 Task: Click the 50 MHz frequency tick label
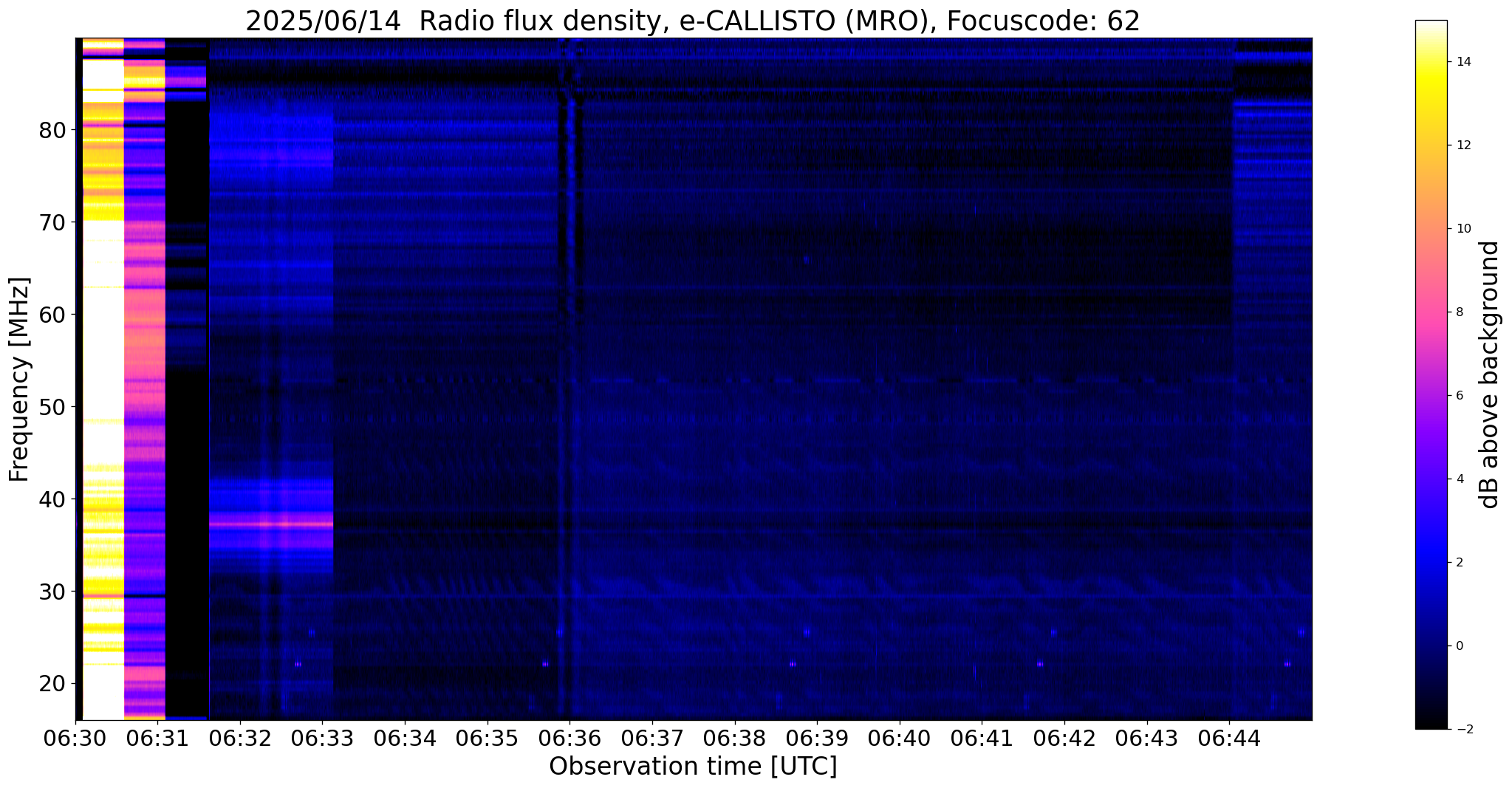click(x=52, y=407)
